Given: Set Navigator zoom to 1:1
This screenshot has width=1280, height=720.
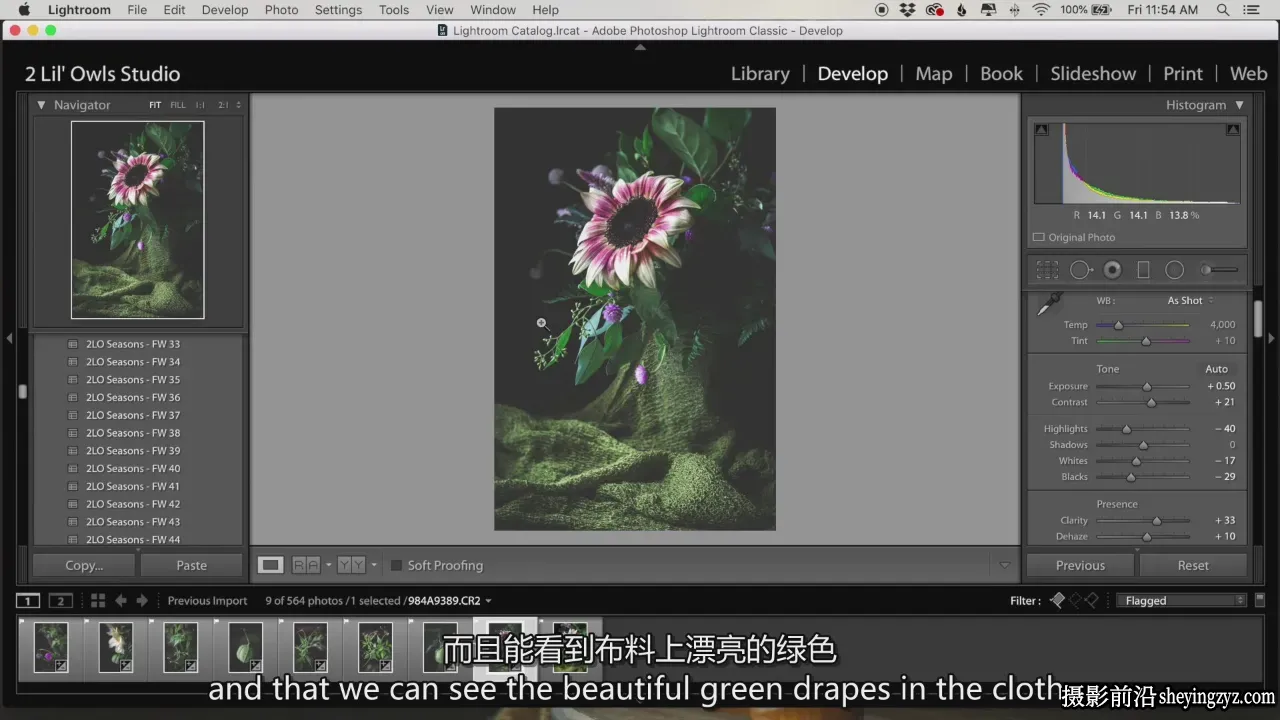Looking at the screenshot, I should click(200, 105).
